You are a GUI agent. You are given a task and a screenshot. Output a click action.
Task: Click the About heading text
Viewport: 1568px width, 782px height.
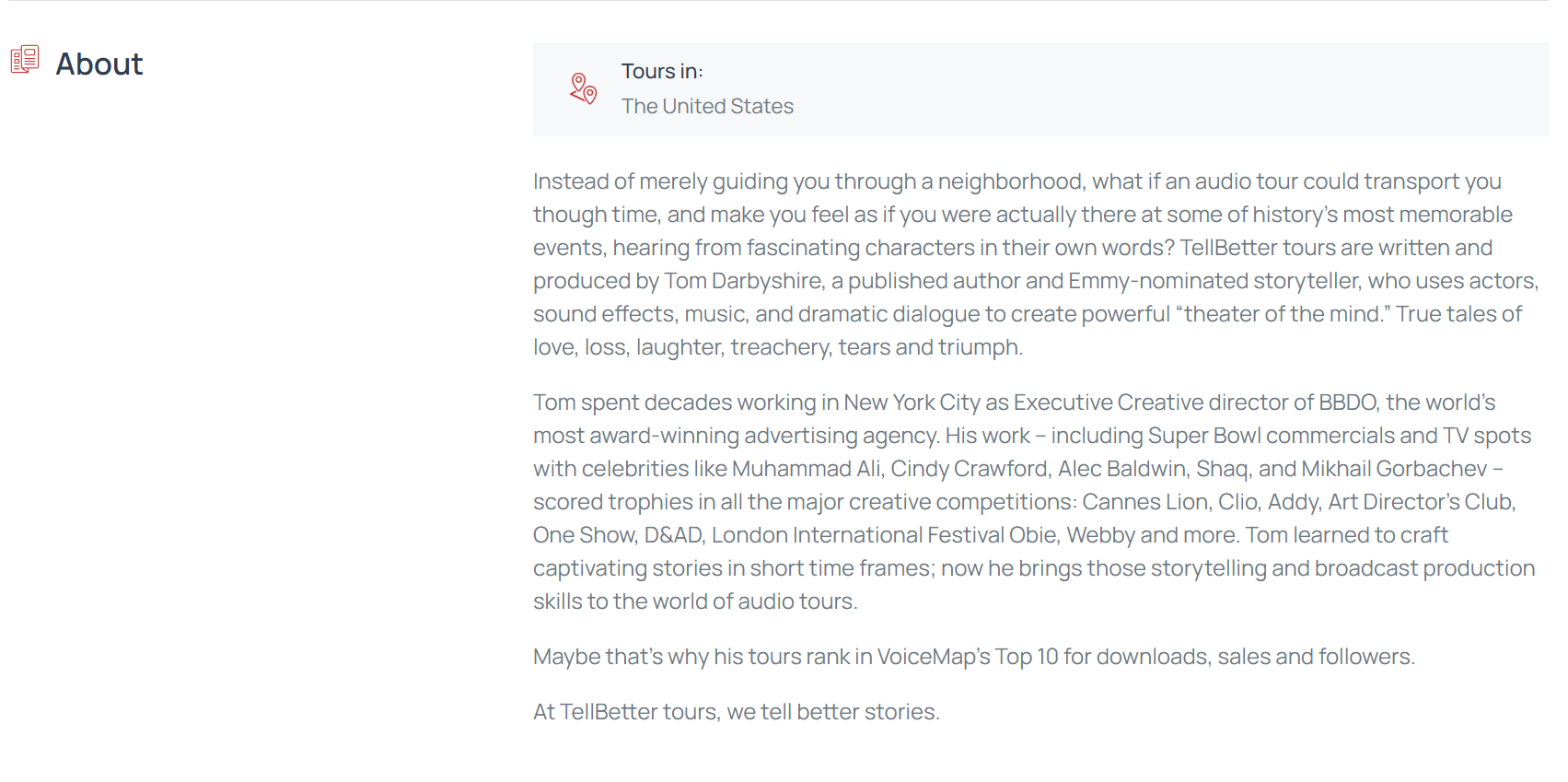coord(99,64)
